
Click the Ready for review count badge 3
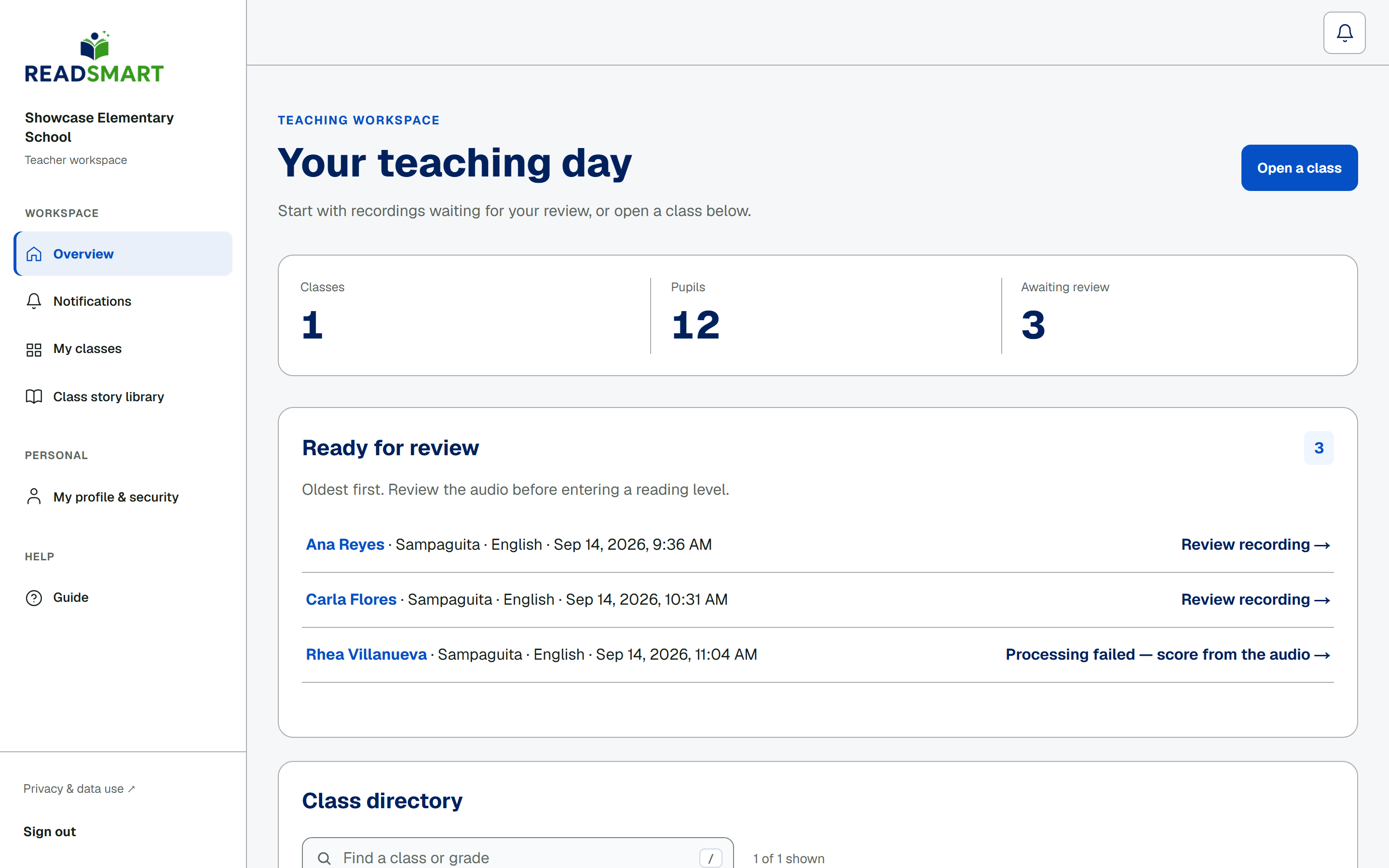pos(1319,448)
